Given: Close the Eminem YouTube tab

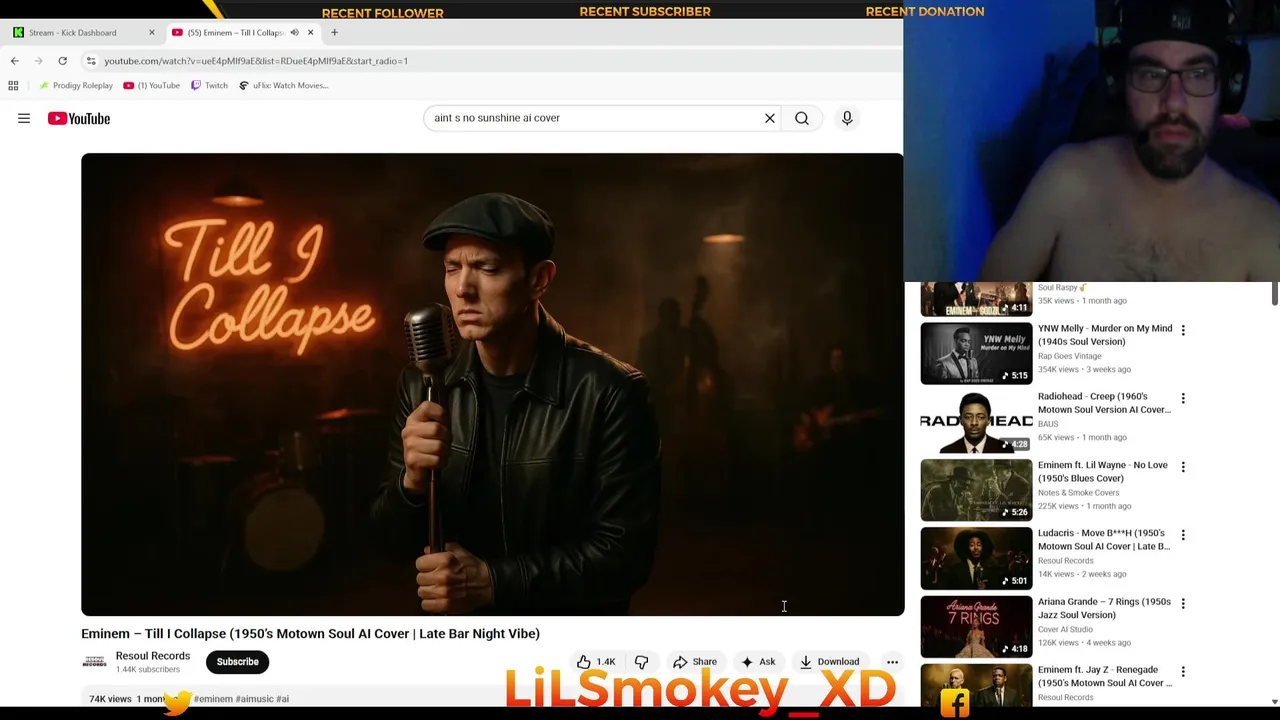Looking at the screenshot, I should (310, 32).
